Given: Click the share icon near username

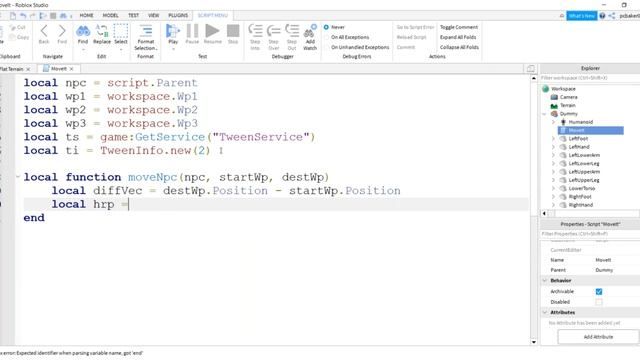Looking at the screenshot, I should [x=612, y=16].
